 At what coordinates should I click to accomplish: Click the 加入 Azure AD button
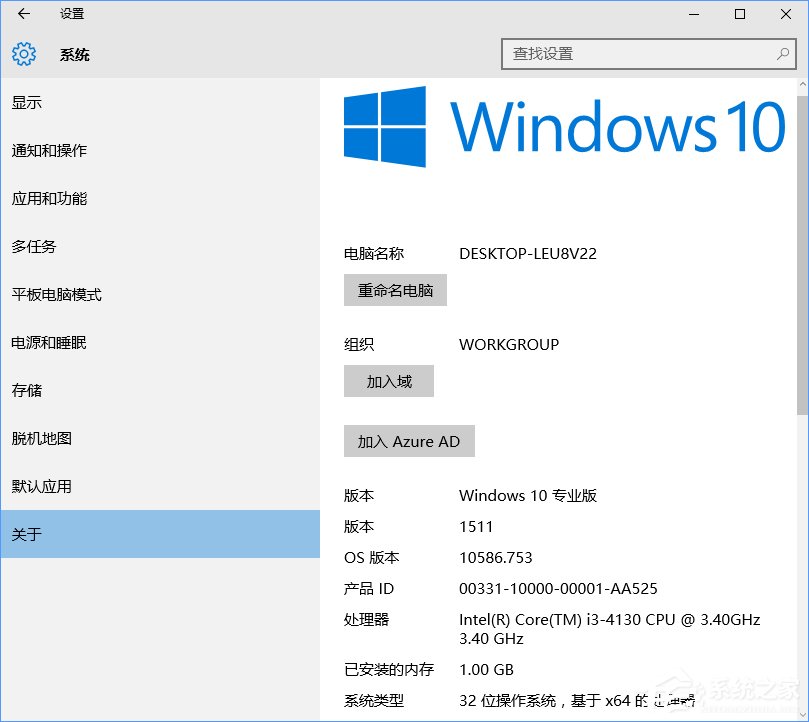[408, 441]
